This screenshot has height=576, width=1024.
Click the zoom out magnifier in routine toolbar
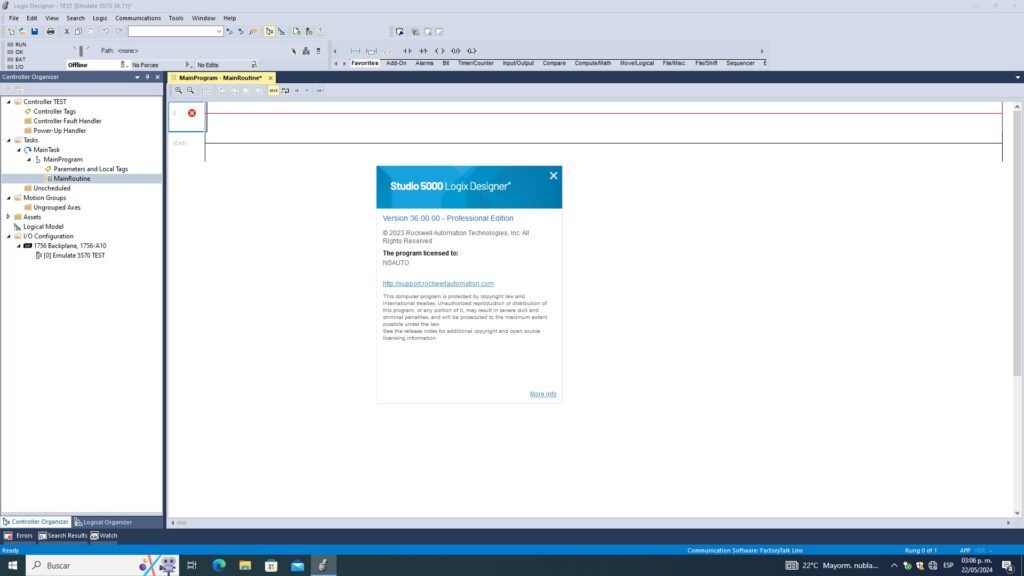click(x=190, y=90)
